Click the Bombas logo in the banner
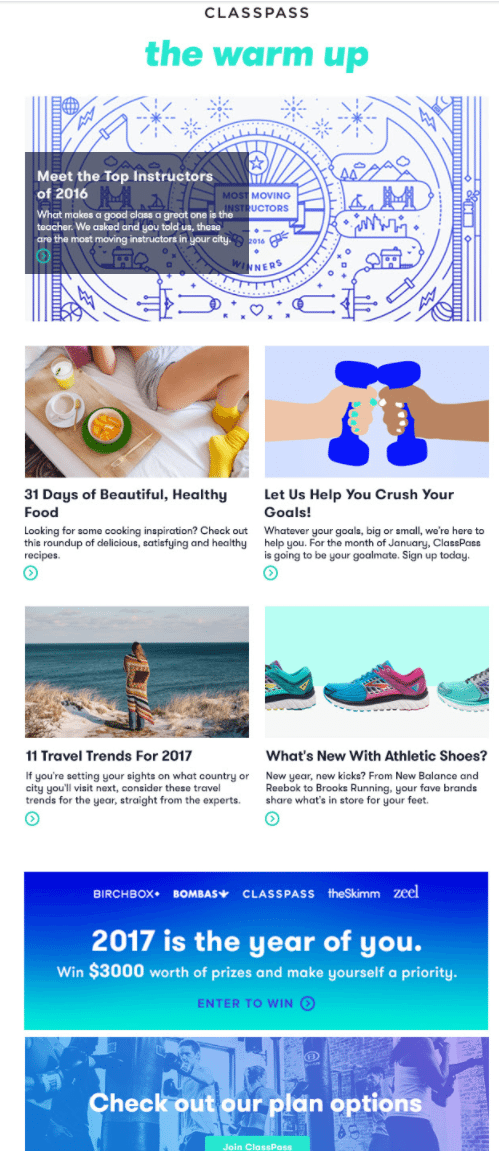 click(201, 893)
